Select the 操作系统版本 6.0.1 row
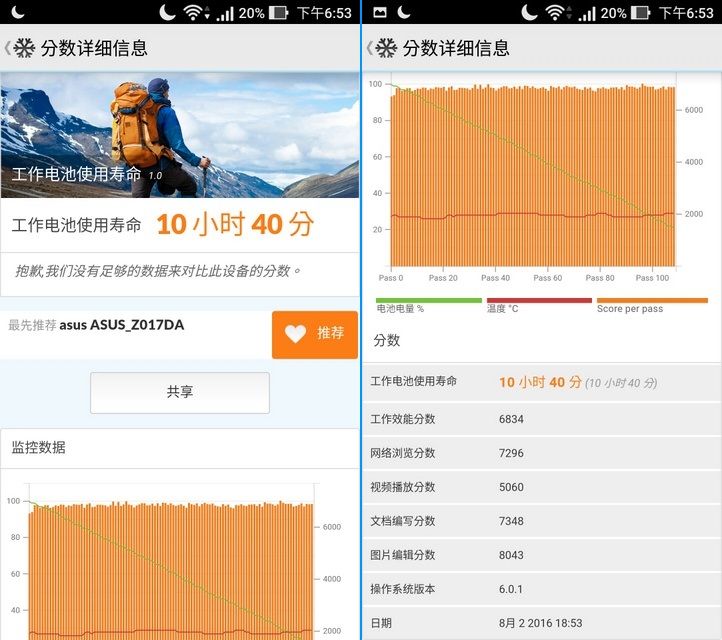Image resolution: width=722 pixels, height=640 pixels. tap(542, 589)
